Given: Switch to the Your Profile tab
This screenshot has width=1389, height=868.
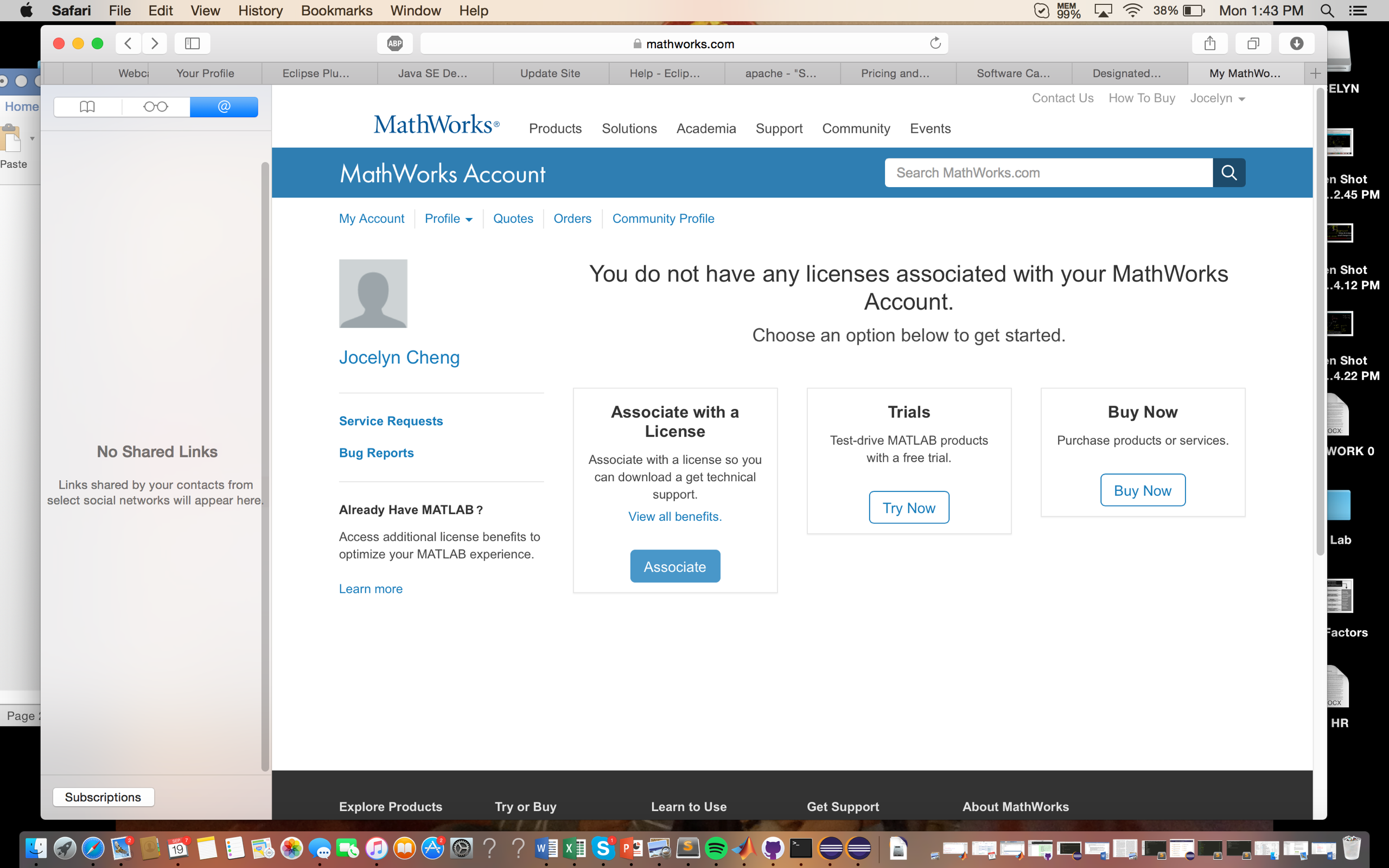Looking at the screenshot, I should point(205,73).
